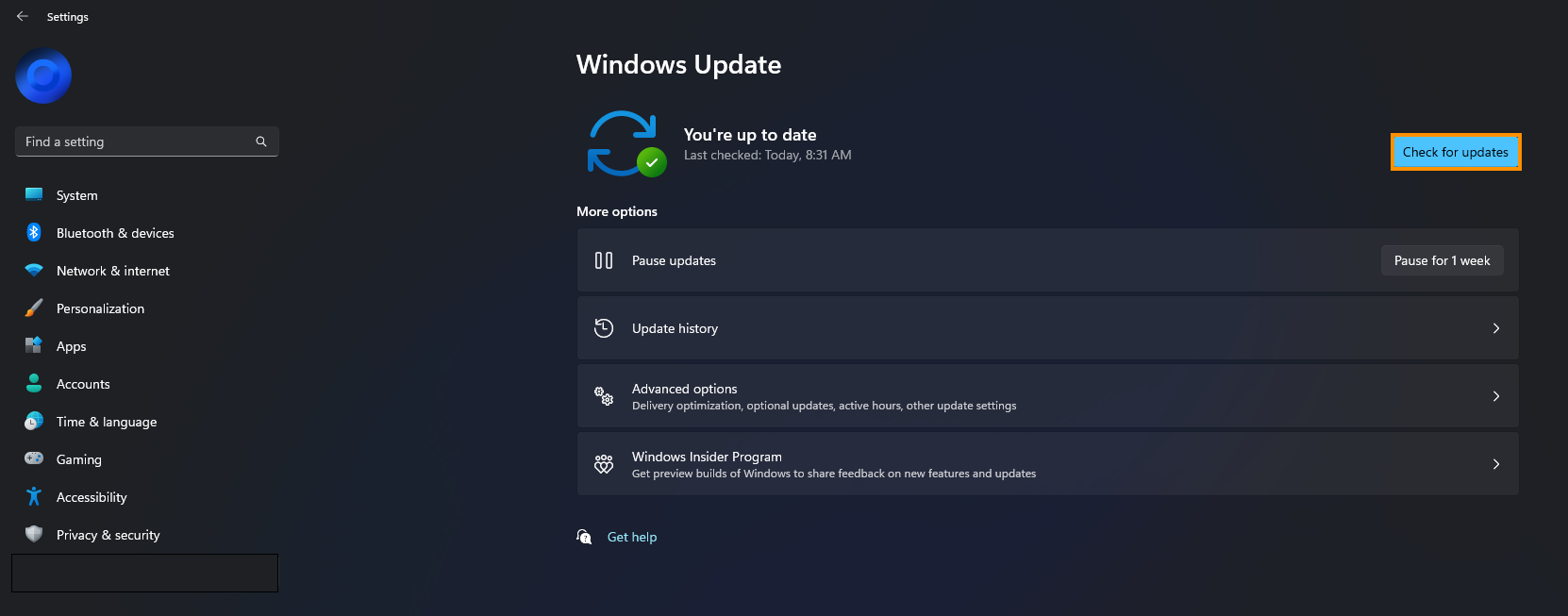Click the Windows Update sync status icon

[626, 144]
